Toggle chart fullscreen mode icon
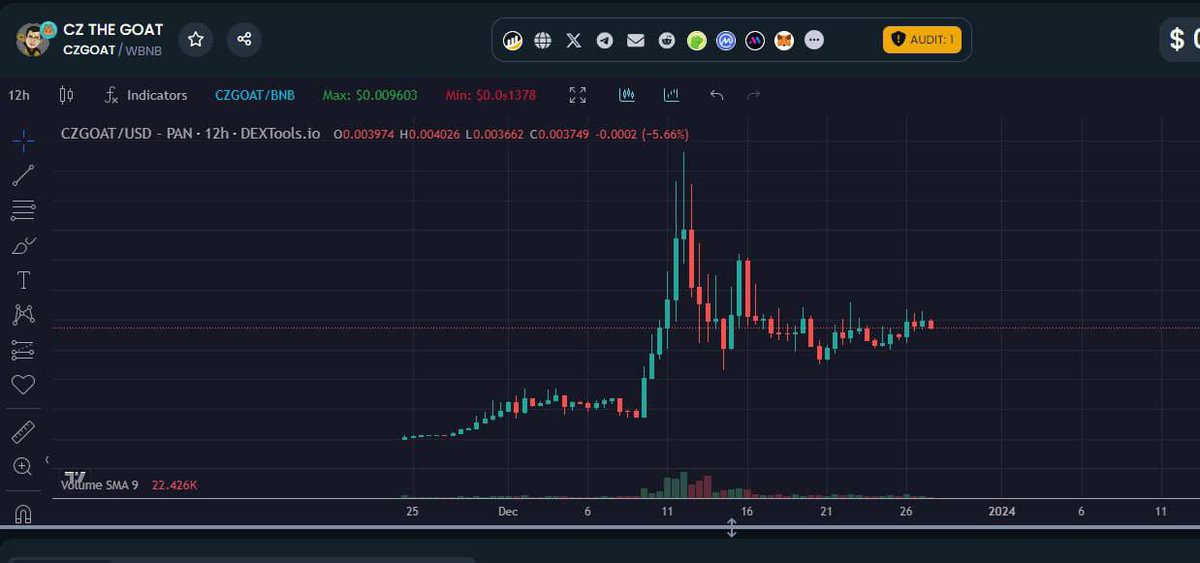Image resolution: width=1200 pixels, height=563 pixels. tap(577, 95)
